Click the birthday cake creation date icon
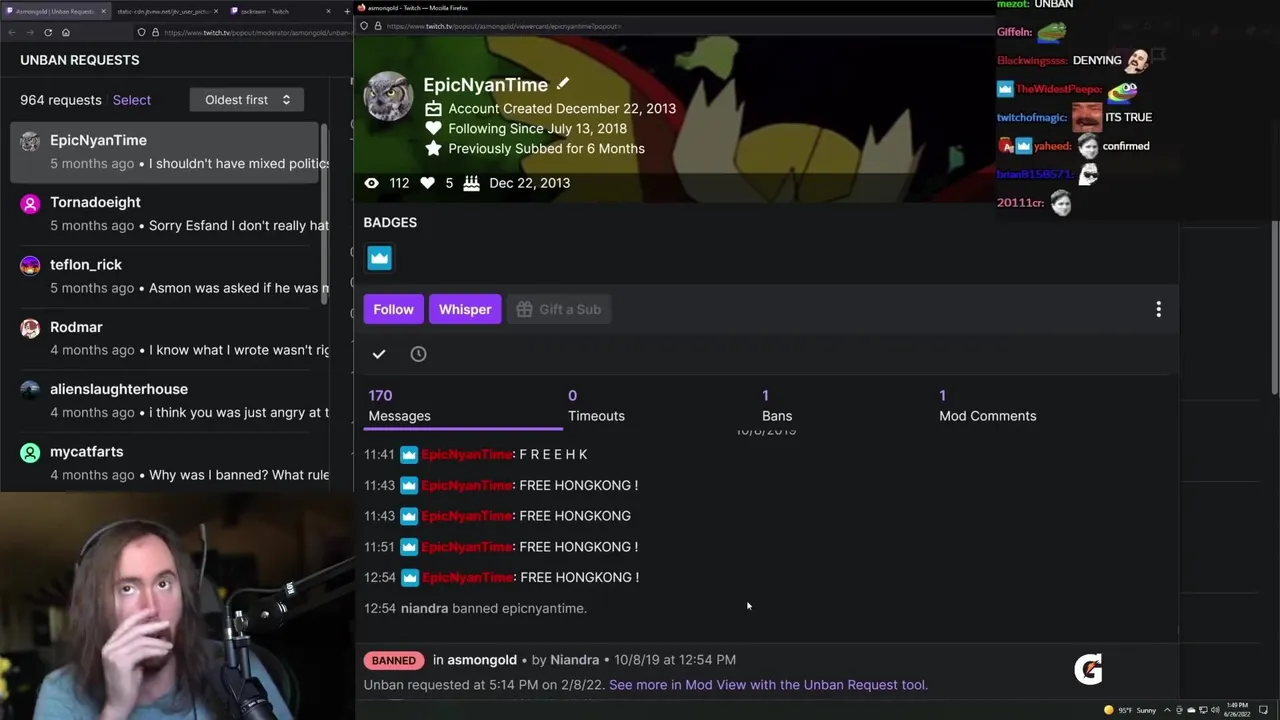 tap(471, 183)
